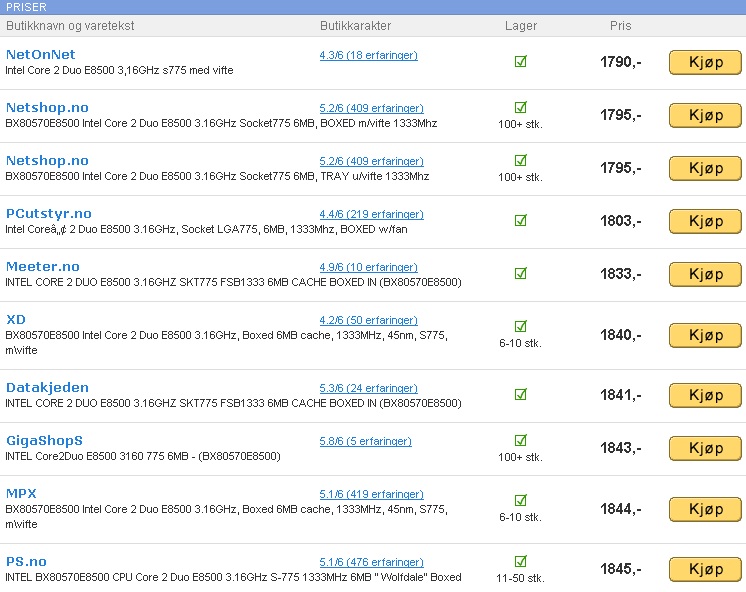The width and height of the screenshot is (746, 592).
Task: Click the stock checkmark icon for Meeter.no
Action: pyautogui.click(x=520, y=273)
